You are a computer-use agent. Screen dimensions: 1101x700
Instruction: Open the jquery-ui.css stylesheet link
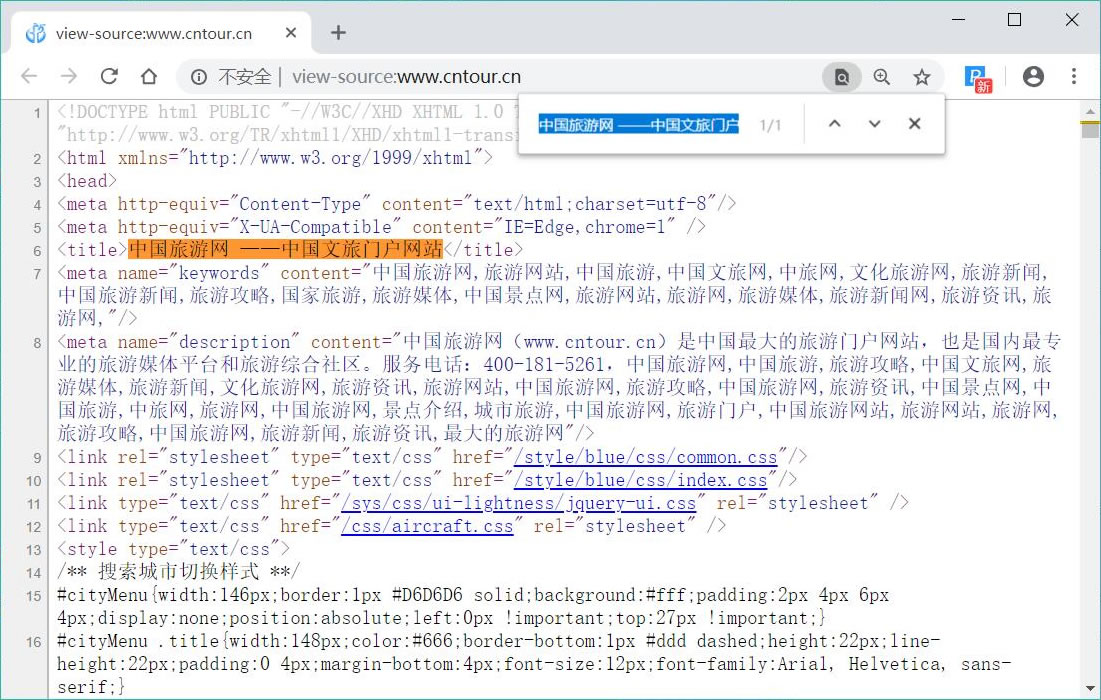(x=518, y=503)
